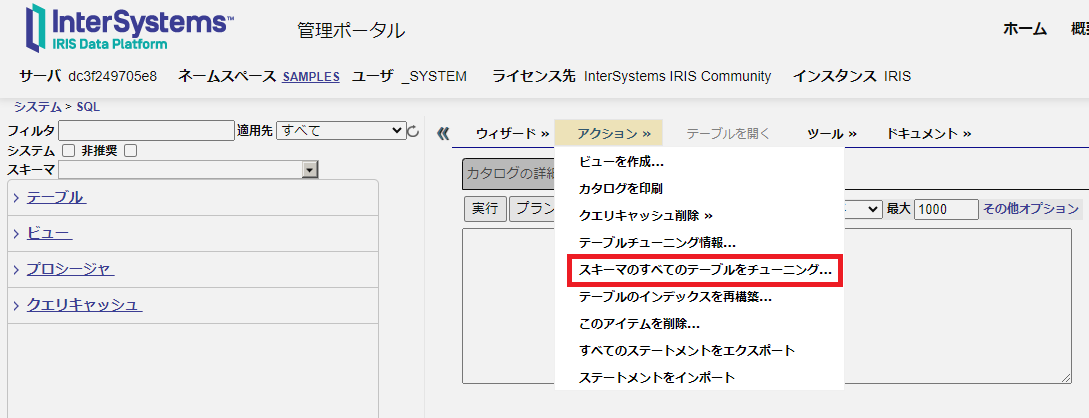
Task: Select スキーマのすべてのテーブルをチューニング menu item
Action: (705, 270)
